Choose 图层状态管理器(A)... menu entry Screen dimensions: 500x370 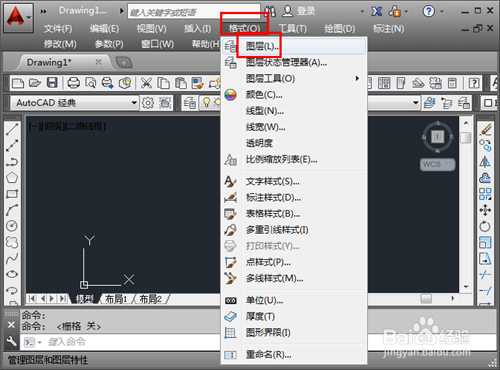[295, 62]
